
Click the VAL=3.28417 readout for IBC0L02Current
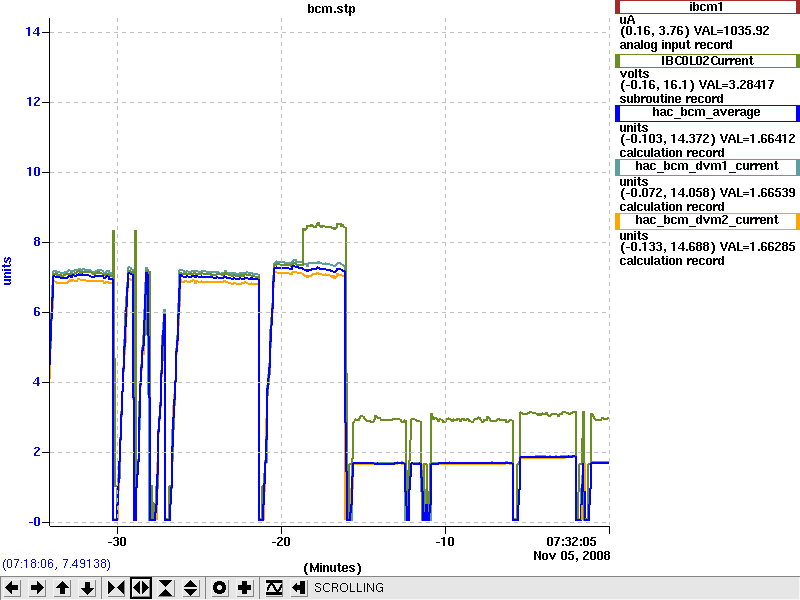736,85
